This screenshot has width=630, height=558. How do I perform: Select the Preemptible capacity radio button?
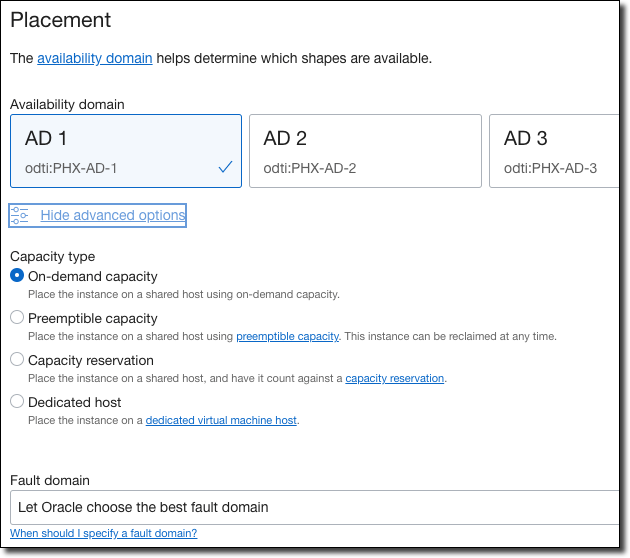click(x=17, y=318)
